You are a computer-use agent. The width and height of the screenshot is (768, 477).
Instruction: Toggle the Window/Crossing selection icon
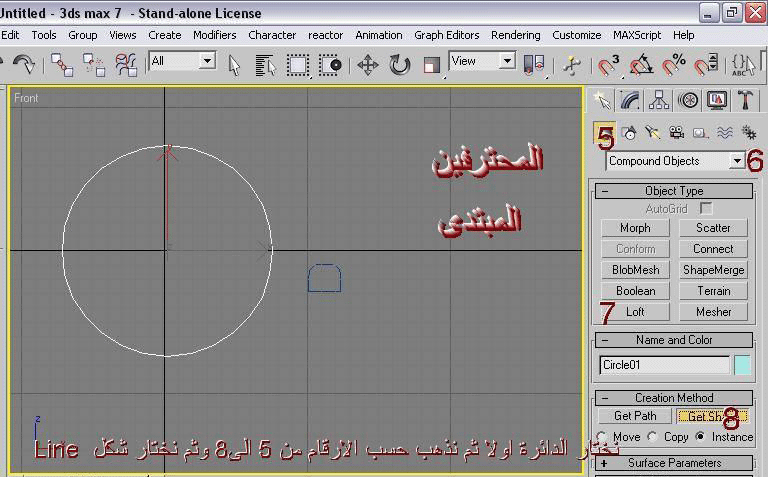point(331,65)
